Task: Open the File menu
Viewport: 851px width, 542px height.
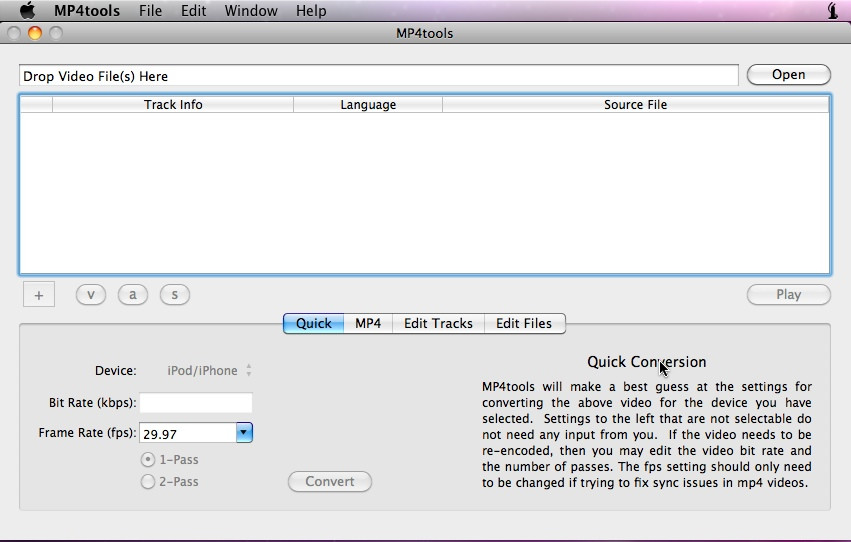Action: click(150, 10)
